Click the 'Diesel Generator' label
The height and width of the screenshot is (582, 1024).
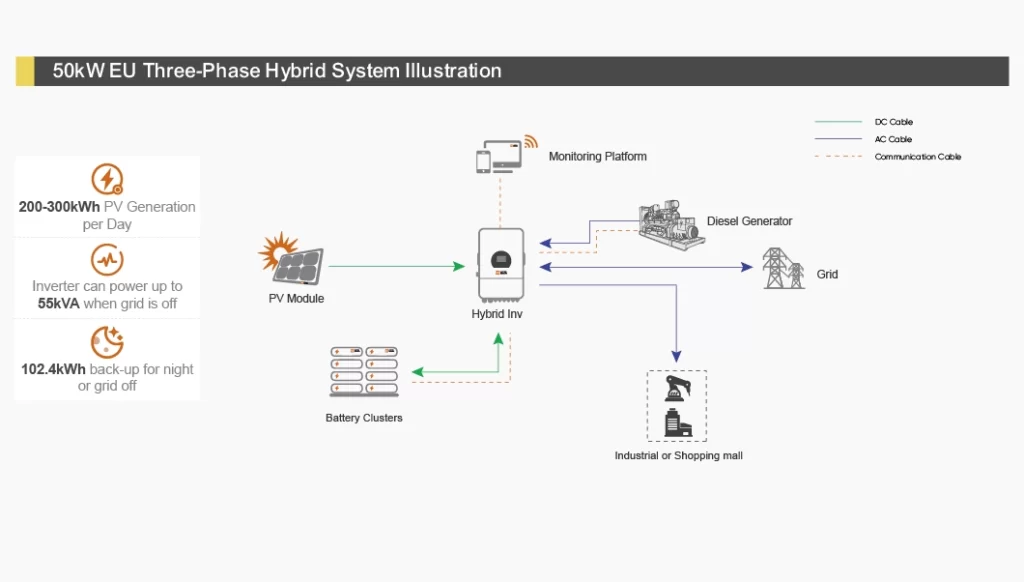coord(750,221)
